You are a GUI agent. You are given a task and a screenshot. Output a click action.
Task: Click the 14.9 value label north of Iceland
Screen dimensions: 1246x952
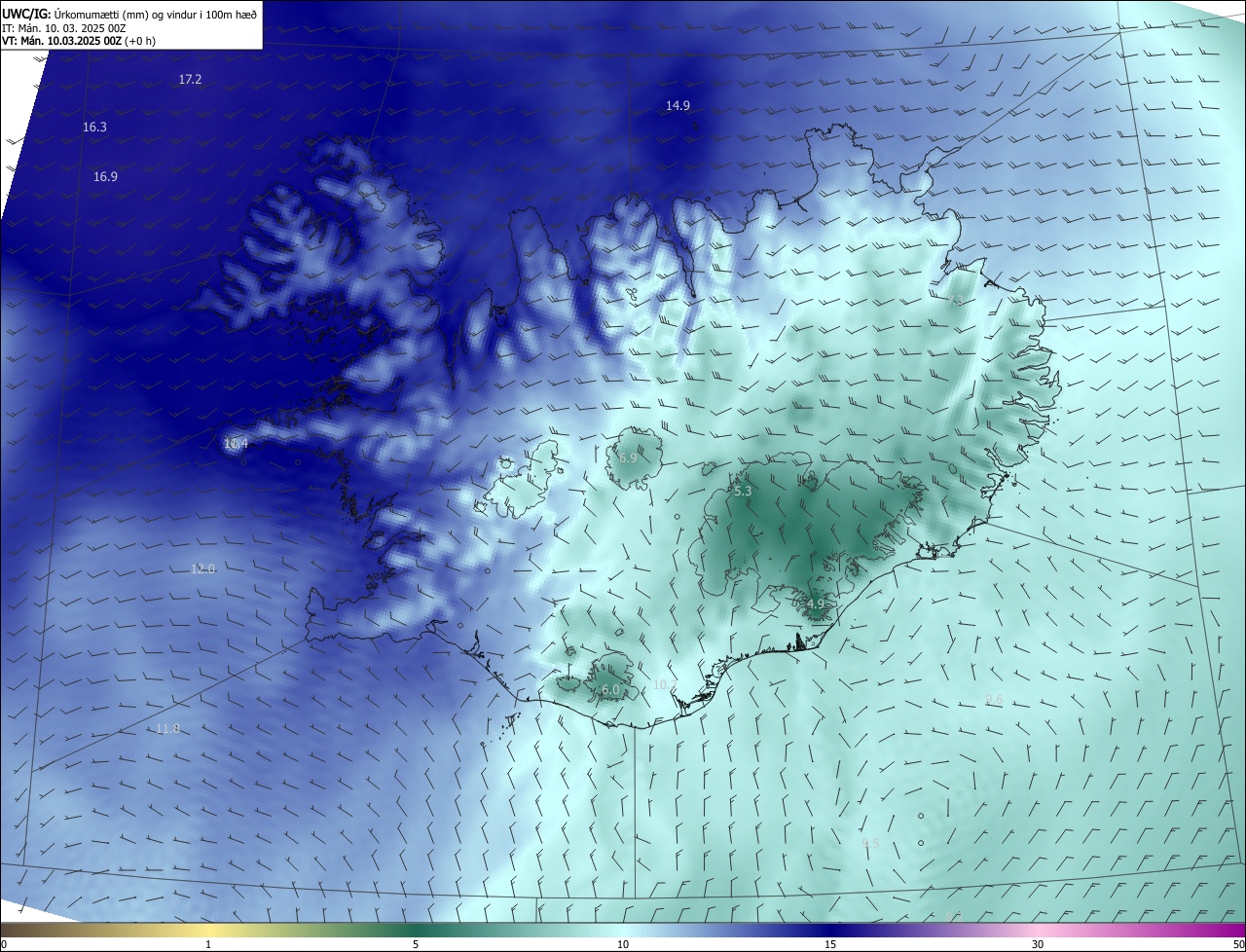pos(678,106)
